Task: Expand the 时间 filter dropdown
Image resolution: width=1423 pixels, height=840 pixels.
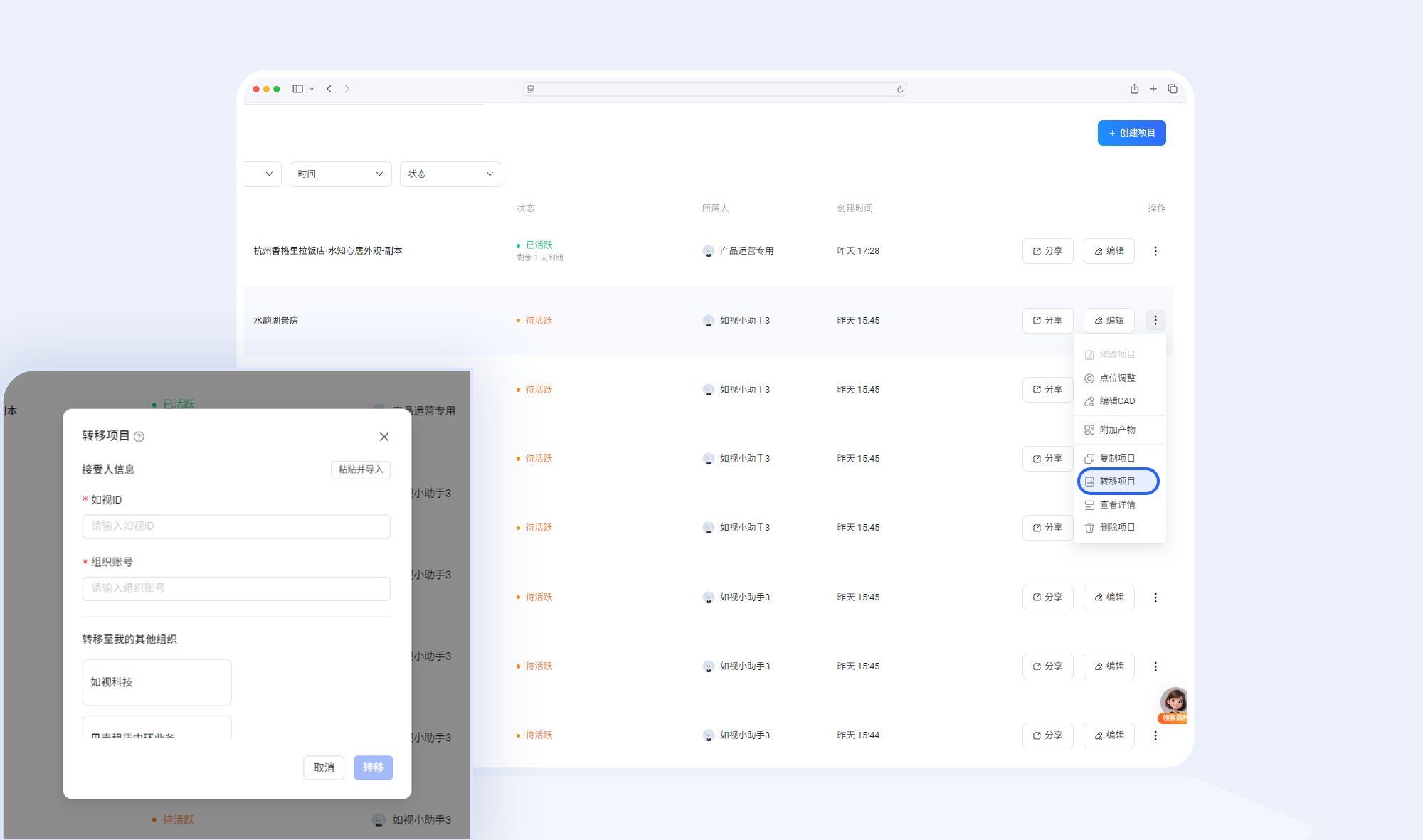Action: click(340, 174)
